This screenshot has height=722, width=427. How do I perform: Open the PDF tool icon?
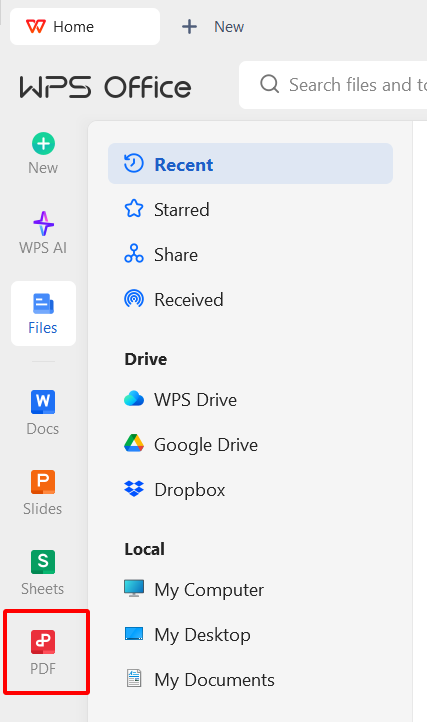(x=43, y=642)
